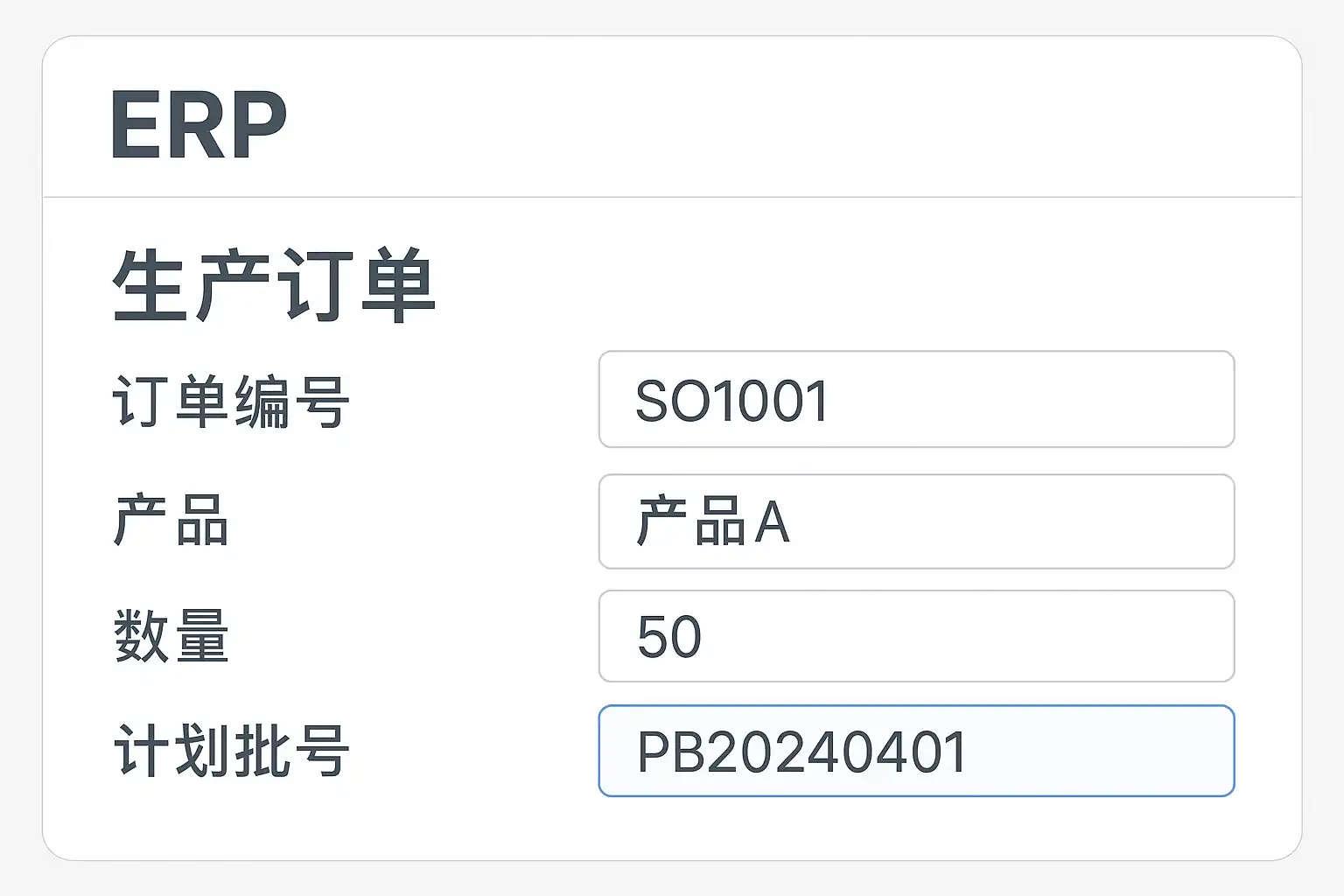Click the 产品 field label
1344x896 pixels.
pos(171,521)
